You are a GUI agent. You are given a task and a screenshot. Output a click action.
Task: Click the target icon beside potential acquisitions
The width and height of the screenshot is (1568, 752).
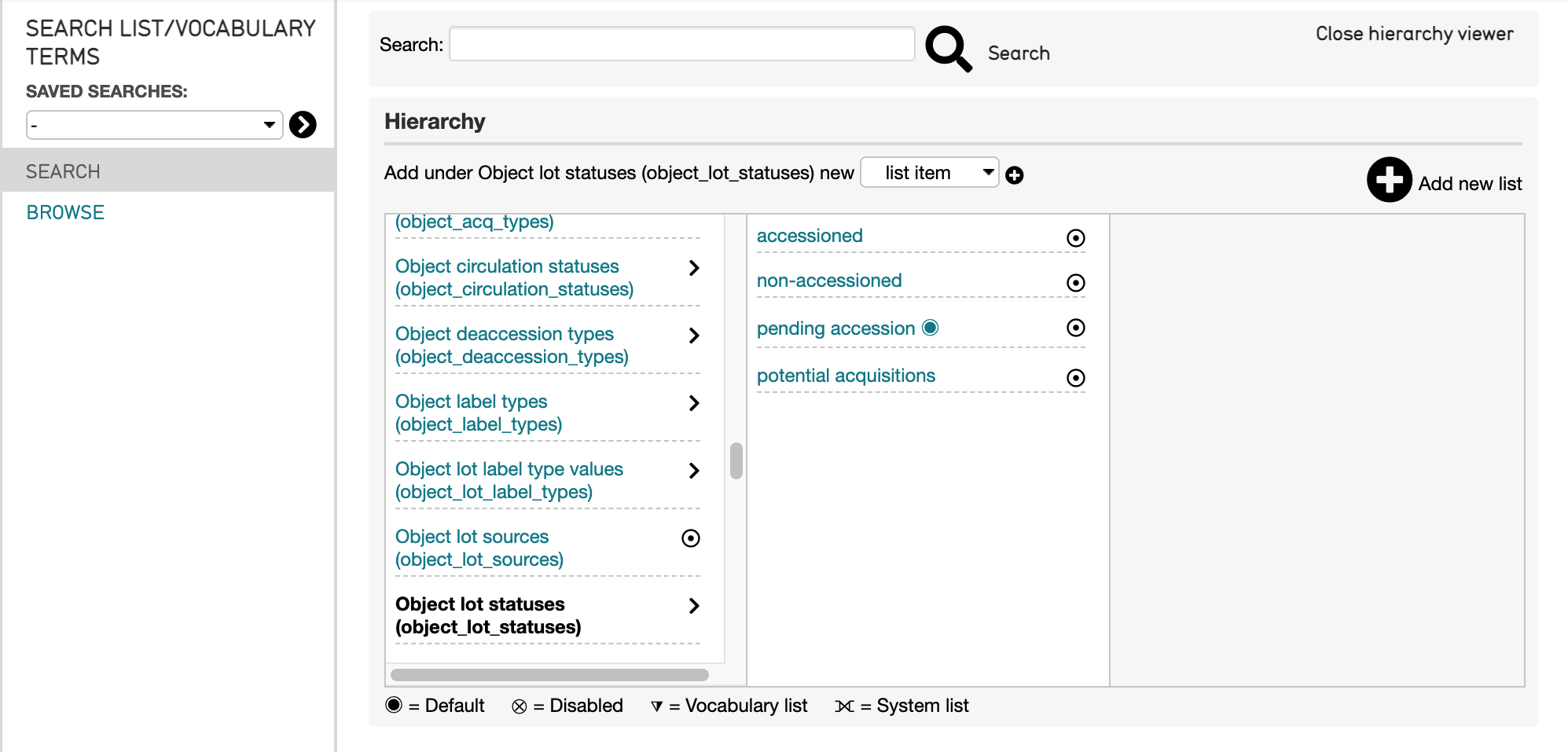(1075, 378)
